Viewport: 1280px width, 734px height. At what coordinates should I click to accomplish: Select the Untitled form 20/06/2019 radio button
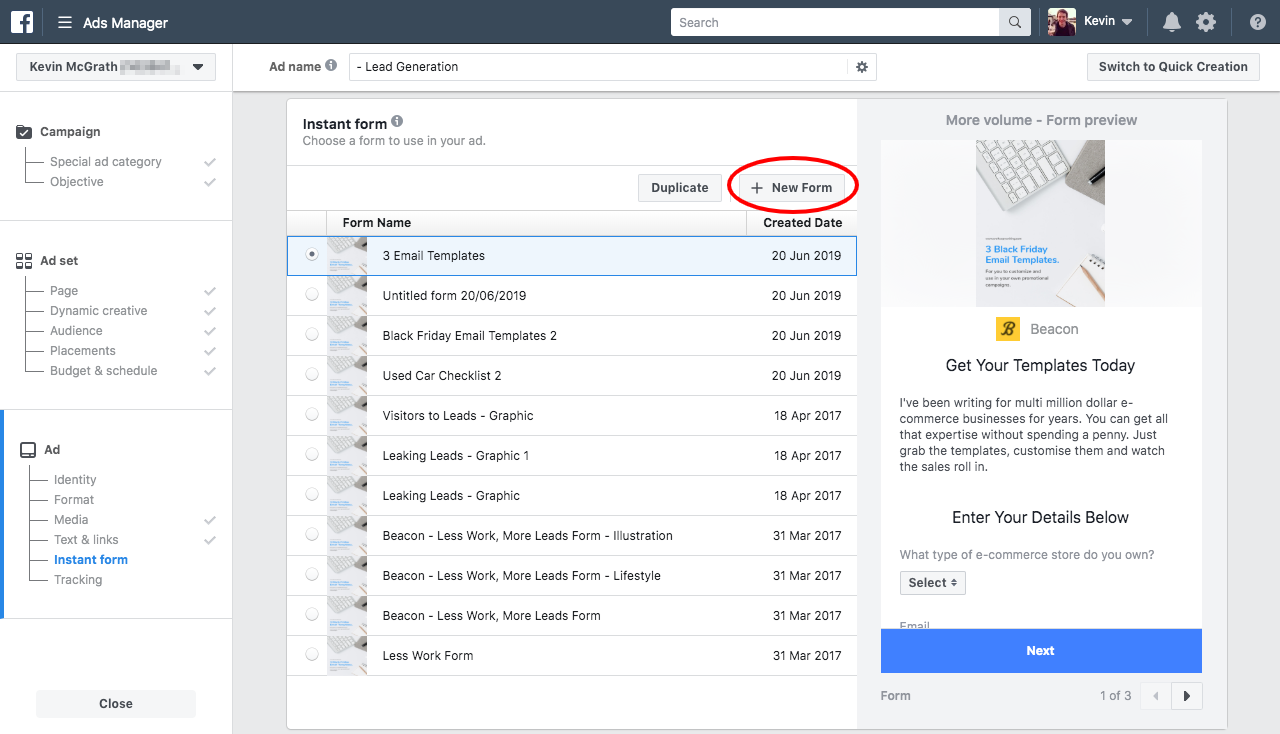point(312,295)
